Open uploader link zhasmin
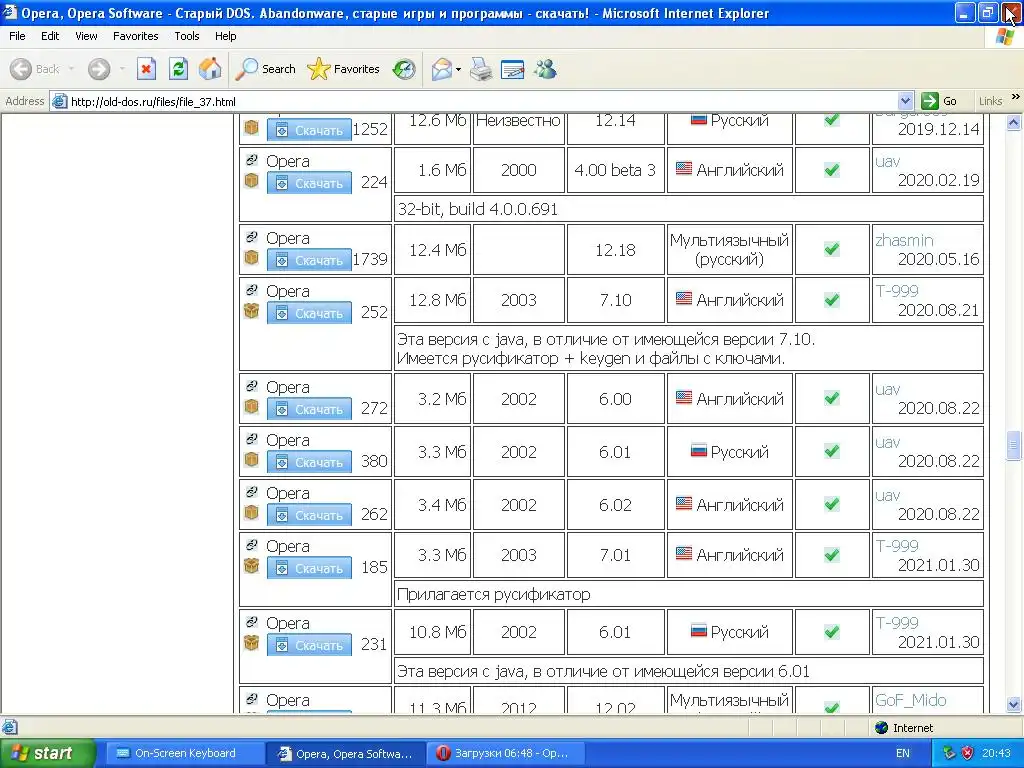Image resolution: width=1024 pixels, height=768 pixels. pyautogui.click(x=904, y=240)
